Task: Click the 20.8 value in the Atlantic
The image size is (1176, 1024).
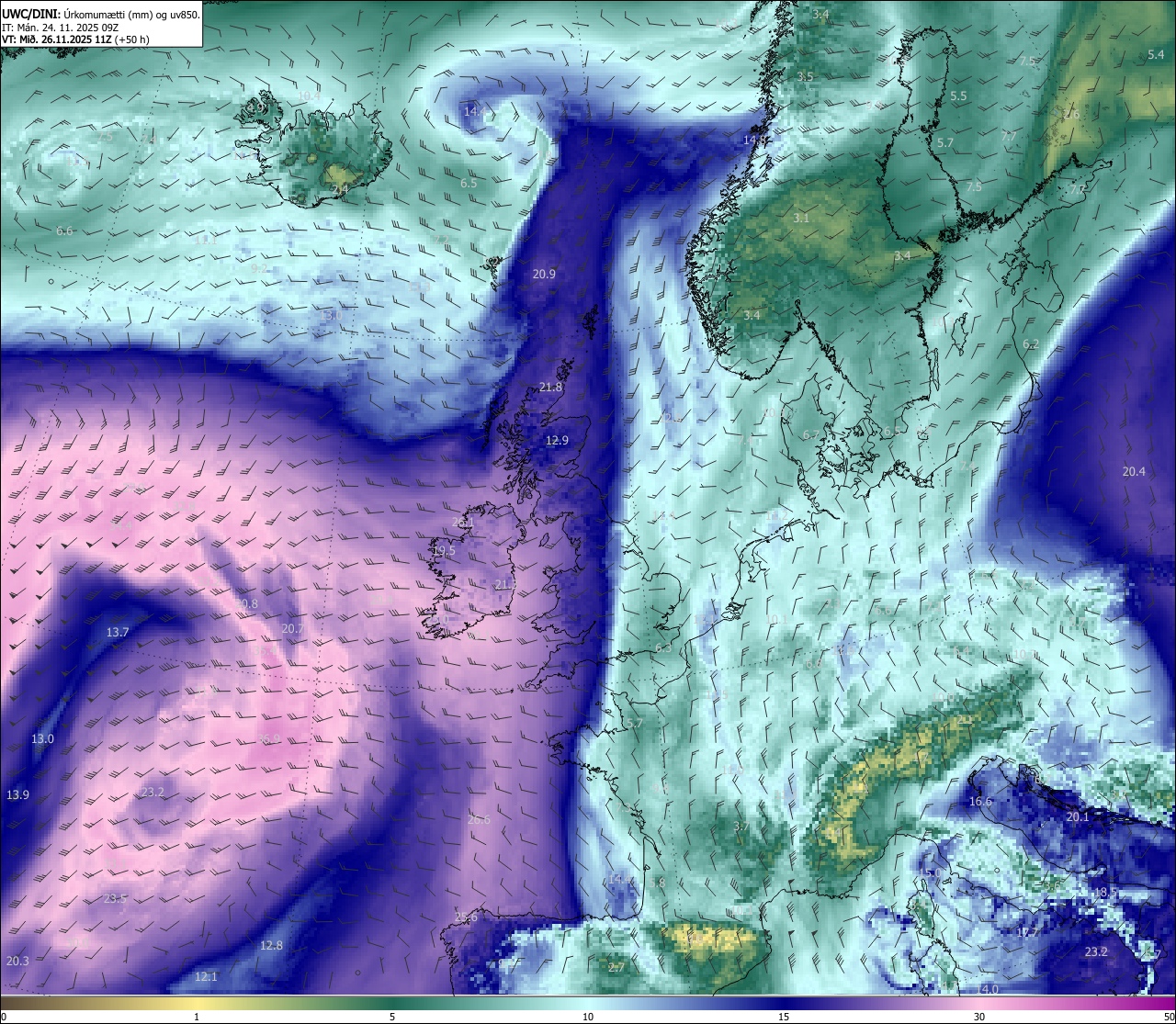Action: tap(246, 604)
